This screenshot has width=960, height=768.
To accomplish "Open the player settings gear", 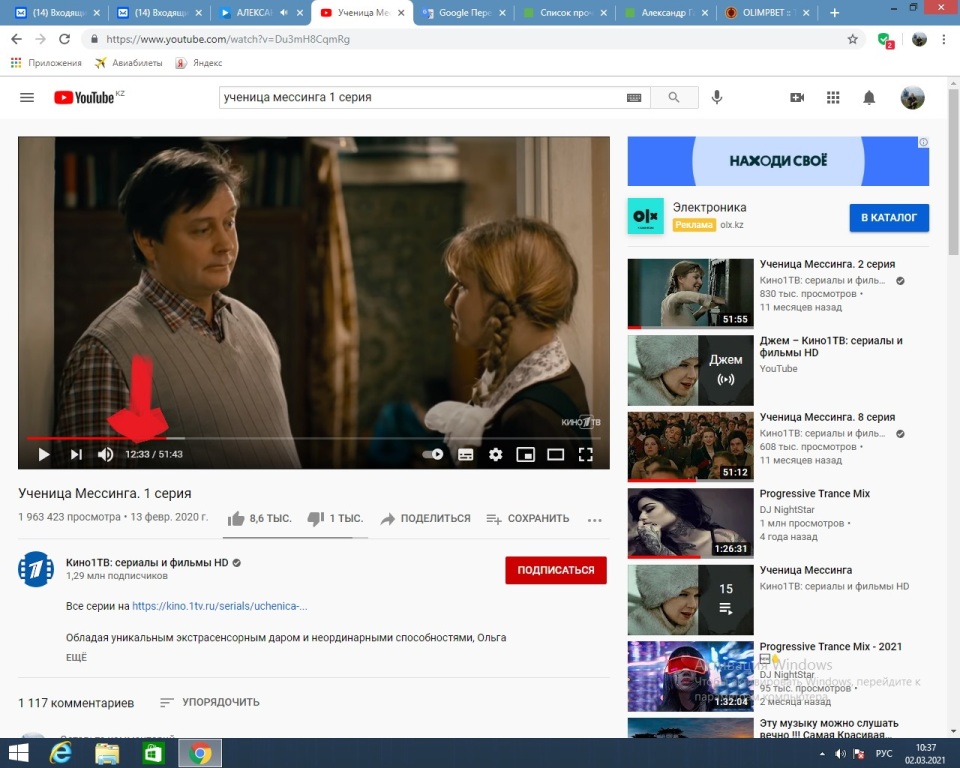I will [495, 454].
